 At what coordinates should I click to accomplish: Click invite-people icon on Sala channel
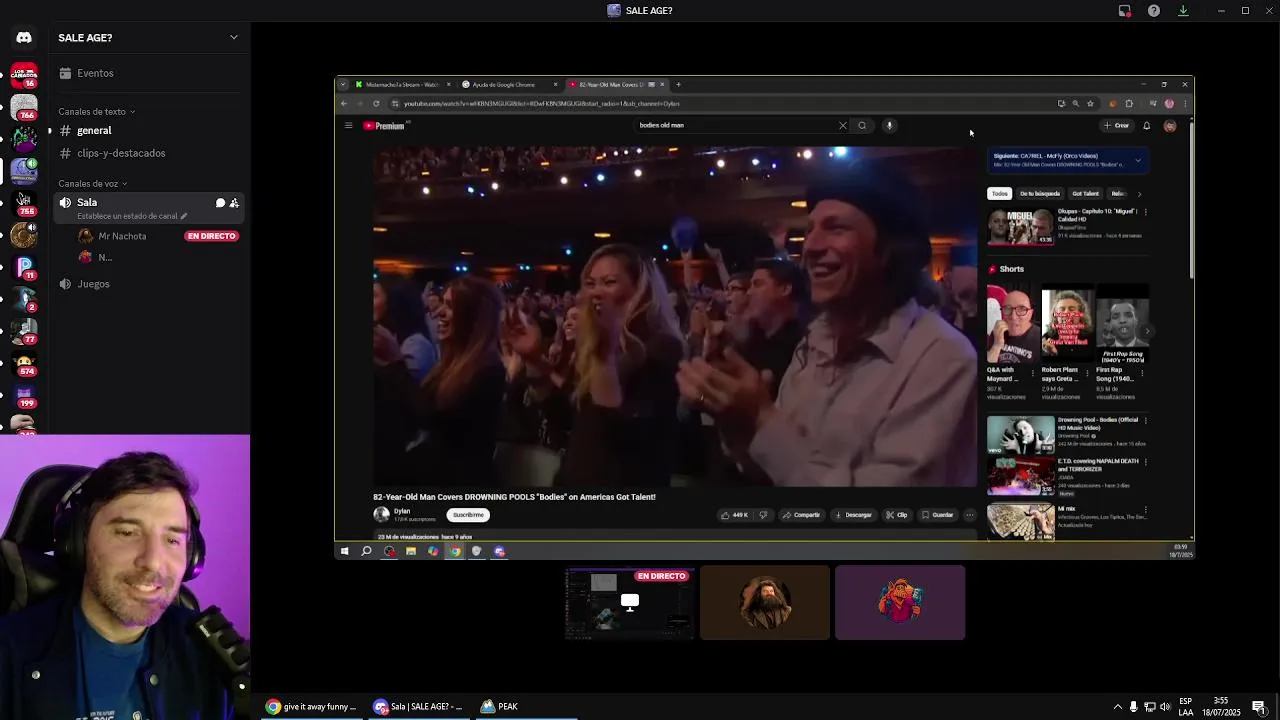[234, 203]
